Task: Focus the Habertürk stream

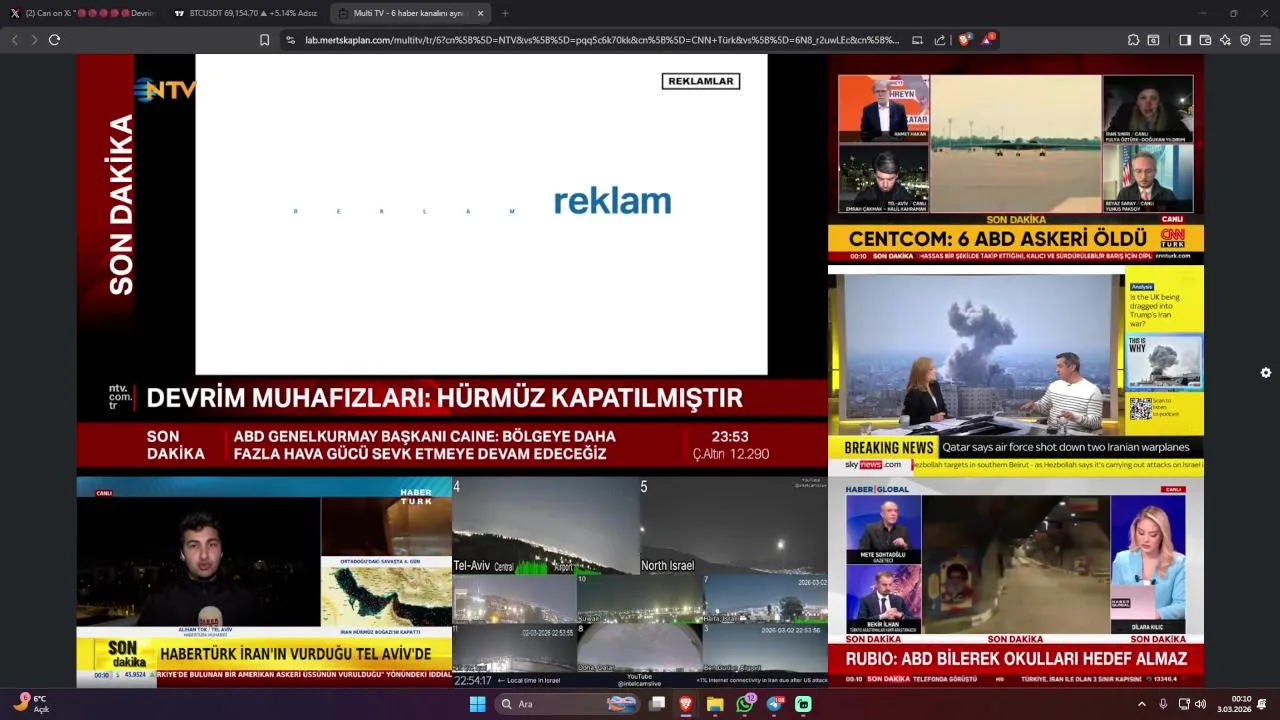Action: (x=264, y=582)
